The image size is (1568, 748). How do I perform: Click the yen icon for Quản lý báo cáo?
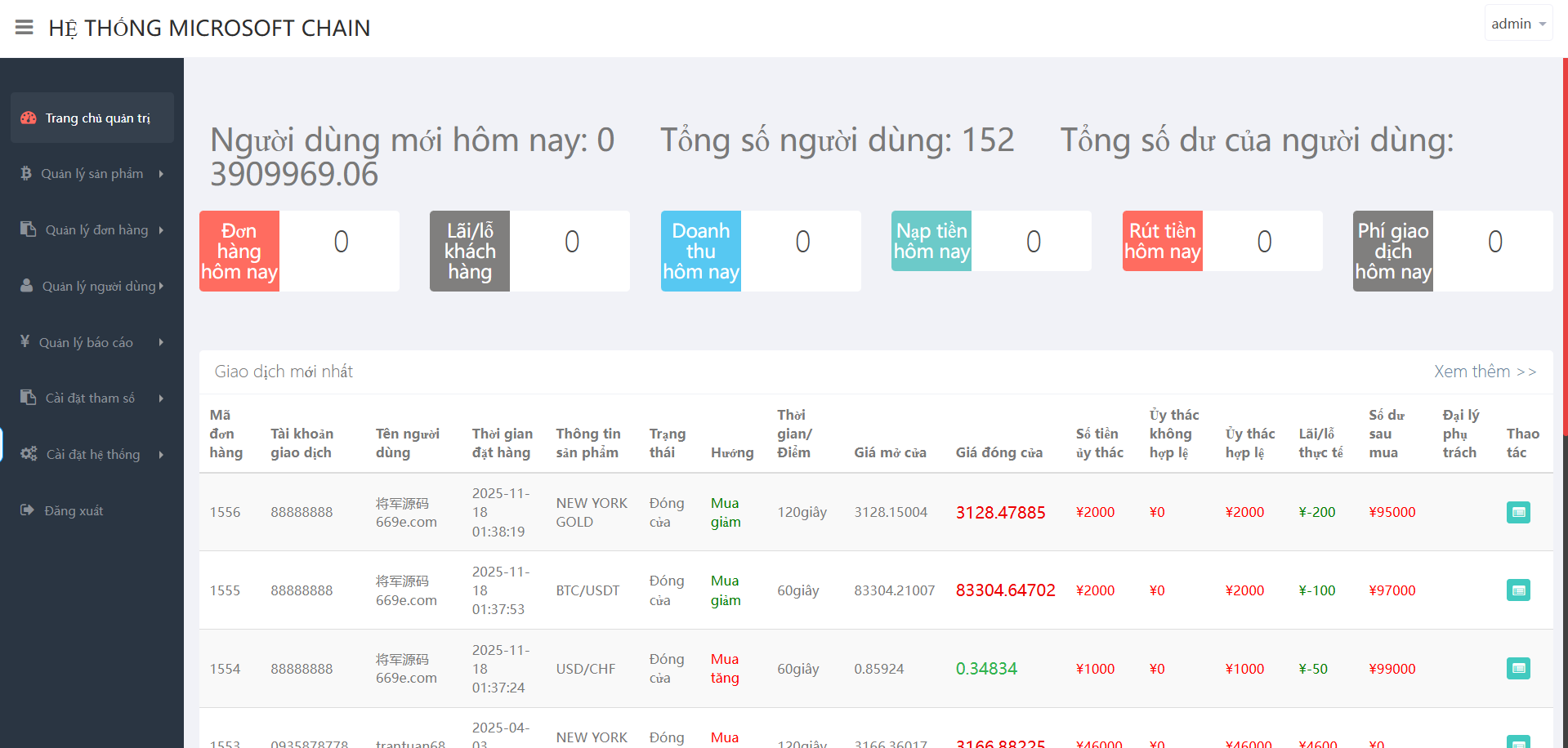[x=25, y=341]
